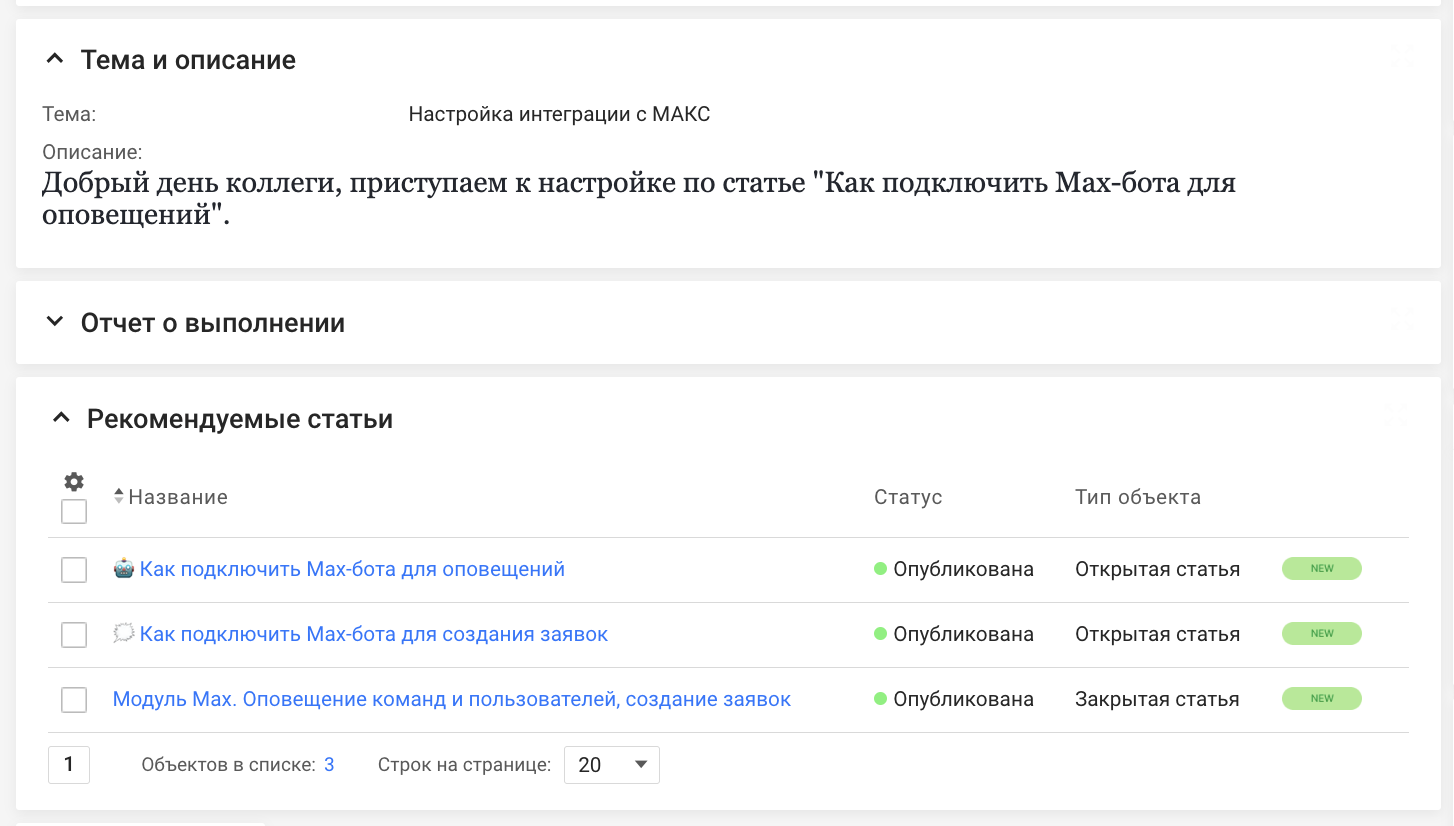Click NEW badge on "Модуль Max" row

pos(1322,699)
